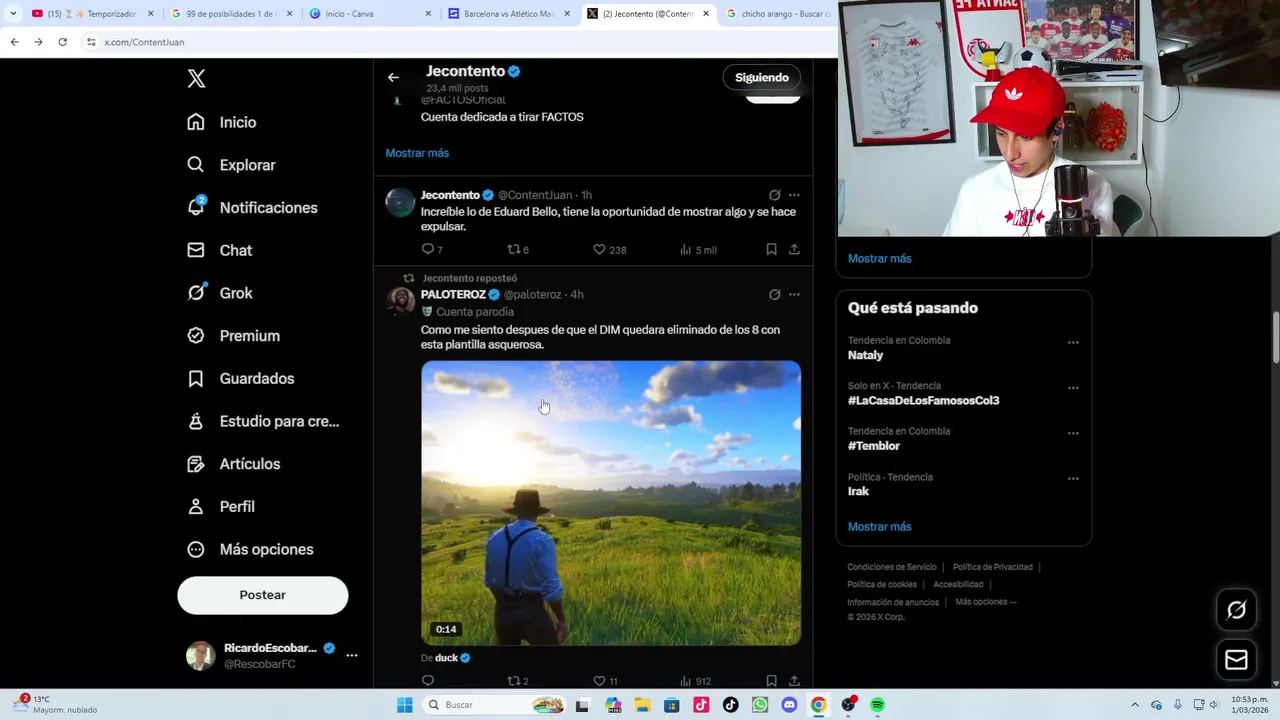Like the PALOTEROZ post
Viewport: 1280px width, 720px height.
click(600, 681)
